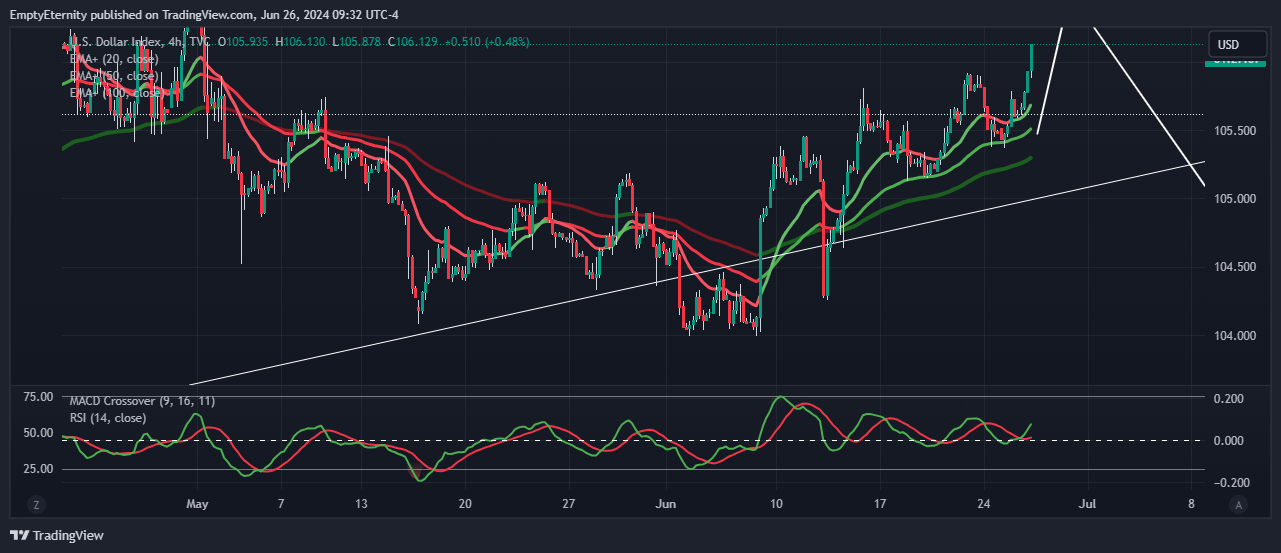The width and height of the screenshot is (1281, 553).
Task: Click the May label on time axis
Action: click(x=197, y=505)
